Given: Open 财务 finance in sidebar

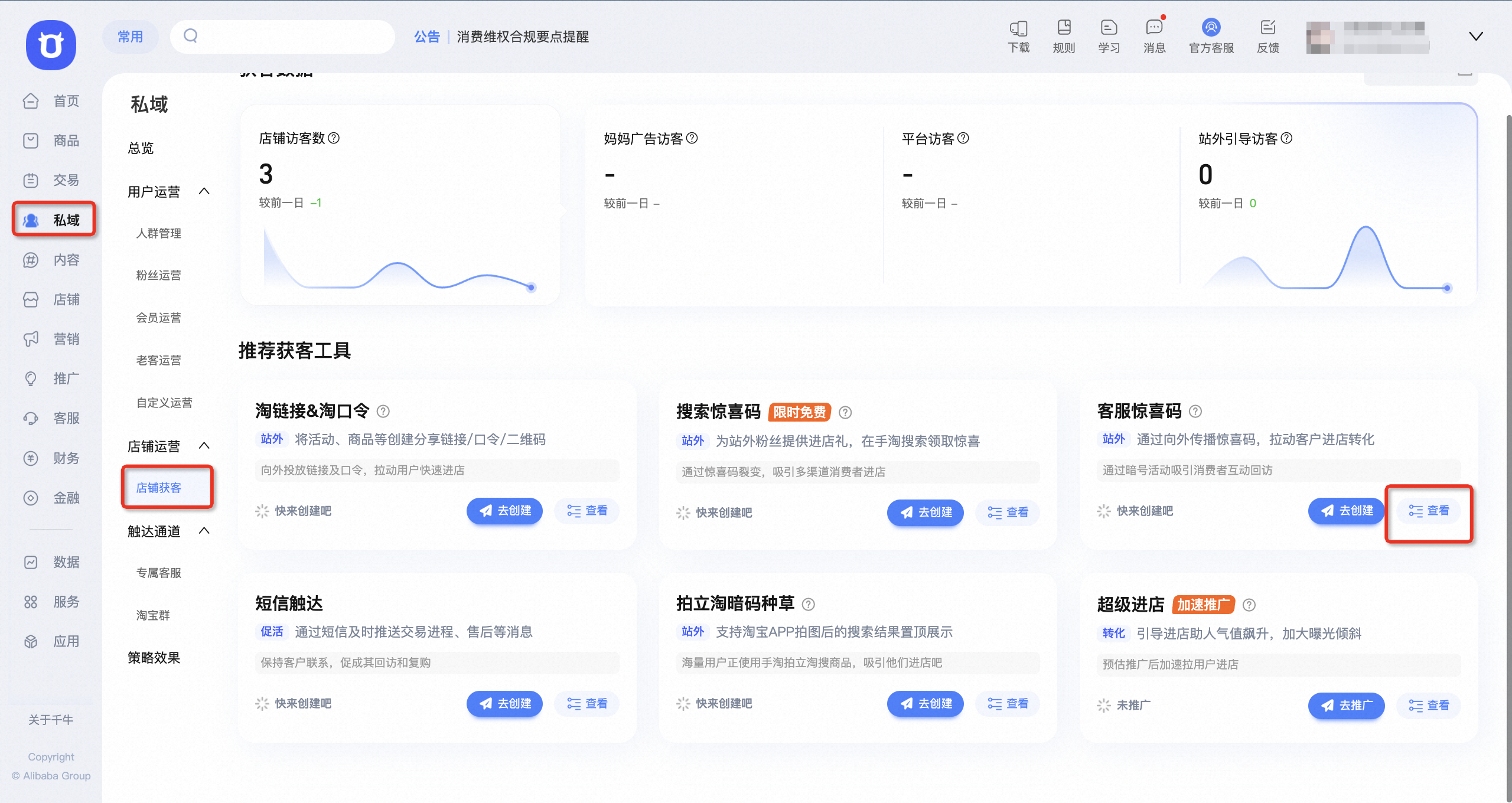Looking at the screenshot, I should point(51,458).
